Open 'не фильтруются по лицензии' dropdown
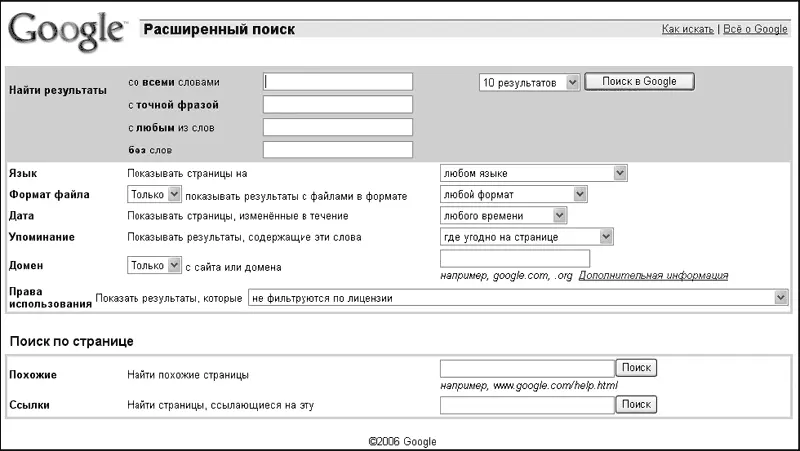The height and width of the screenshot is (451, 800). tap(518, 298)
